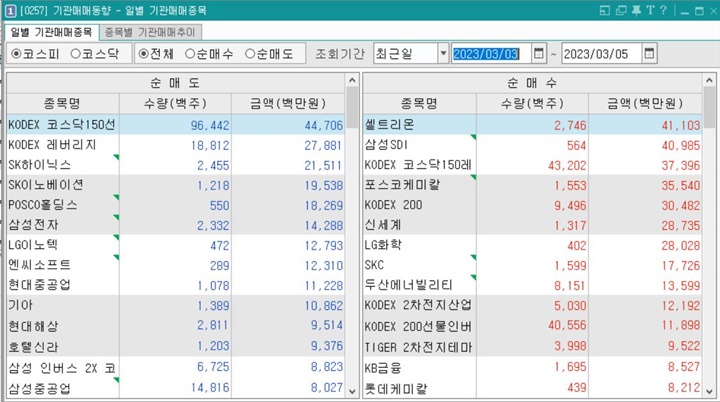Viewport: 720px width, 402px height.
Task: Open help with the question mark icon
Action: coord(663,10)
